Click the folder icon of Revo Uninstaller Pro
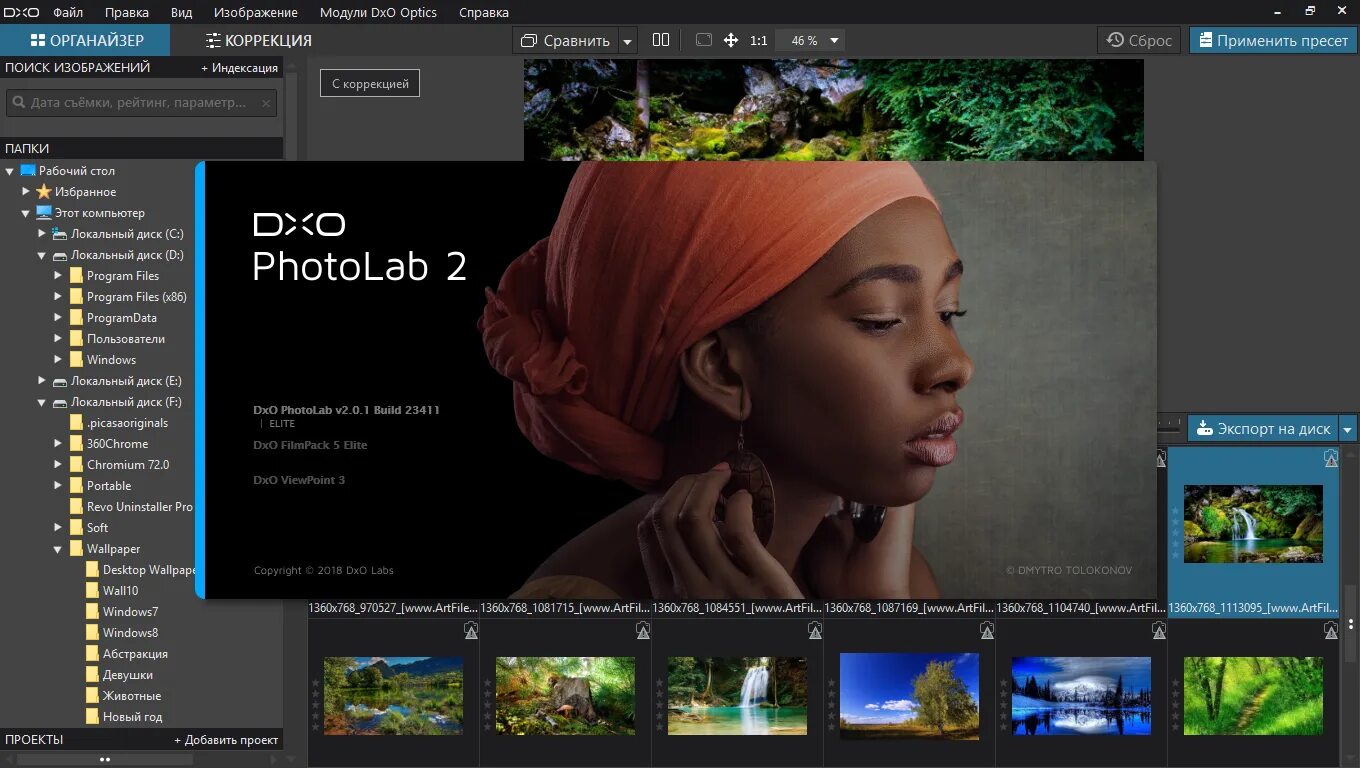Viewport: 1360px width, 768px height. [76, 506]
